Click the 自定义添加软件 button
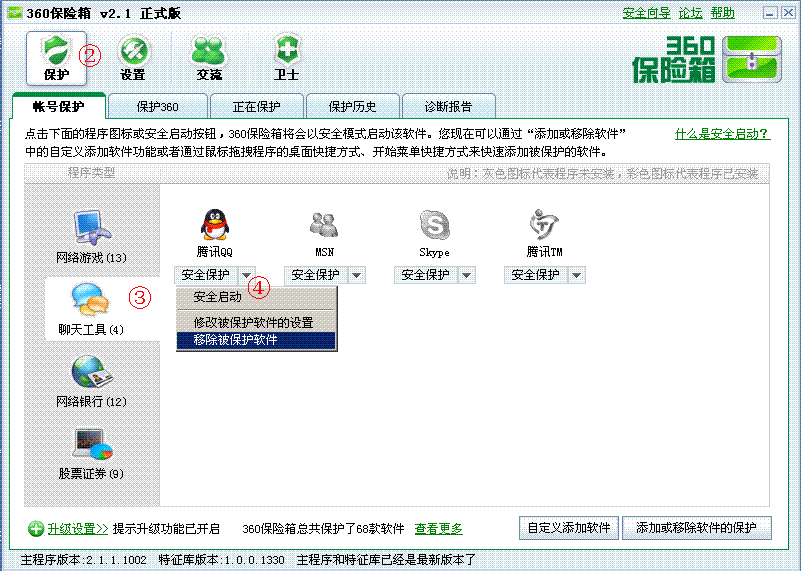The height and width of the screenshot is (571, 801). (x=569, y=528)
